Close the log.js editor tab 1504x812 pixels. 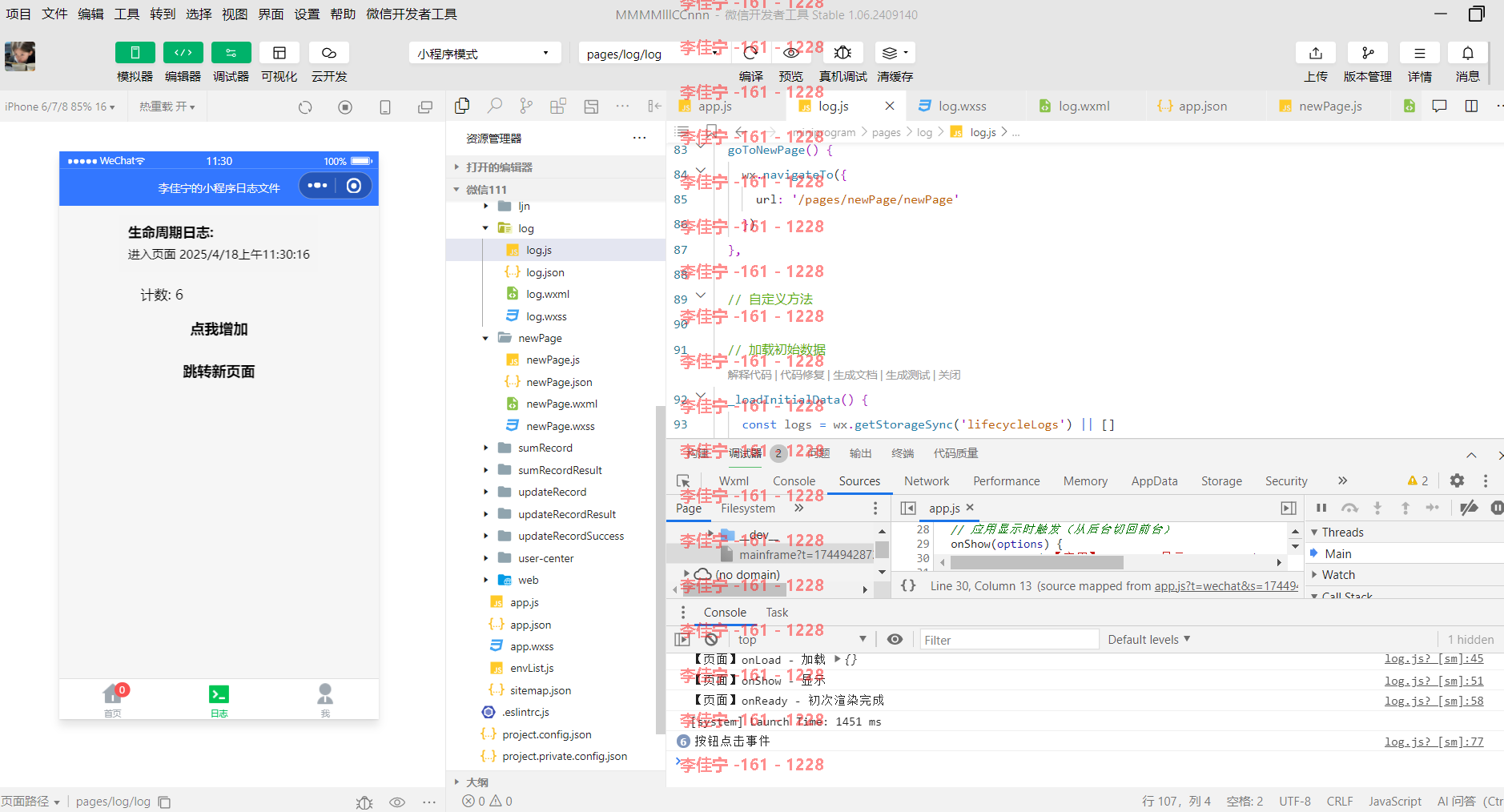coord(890,106)
